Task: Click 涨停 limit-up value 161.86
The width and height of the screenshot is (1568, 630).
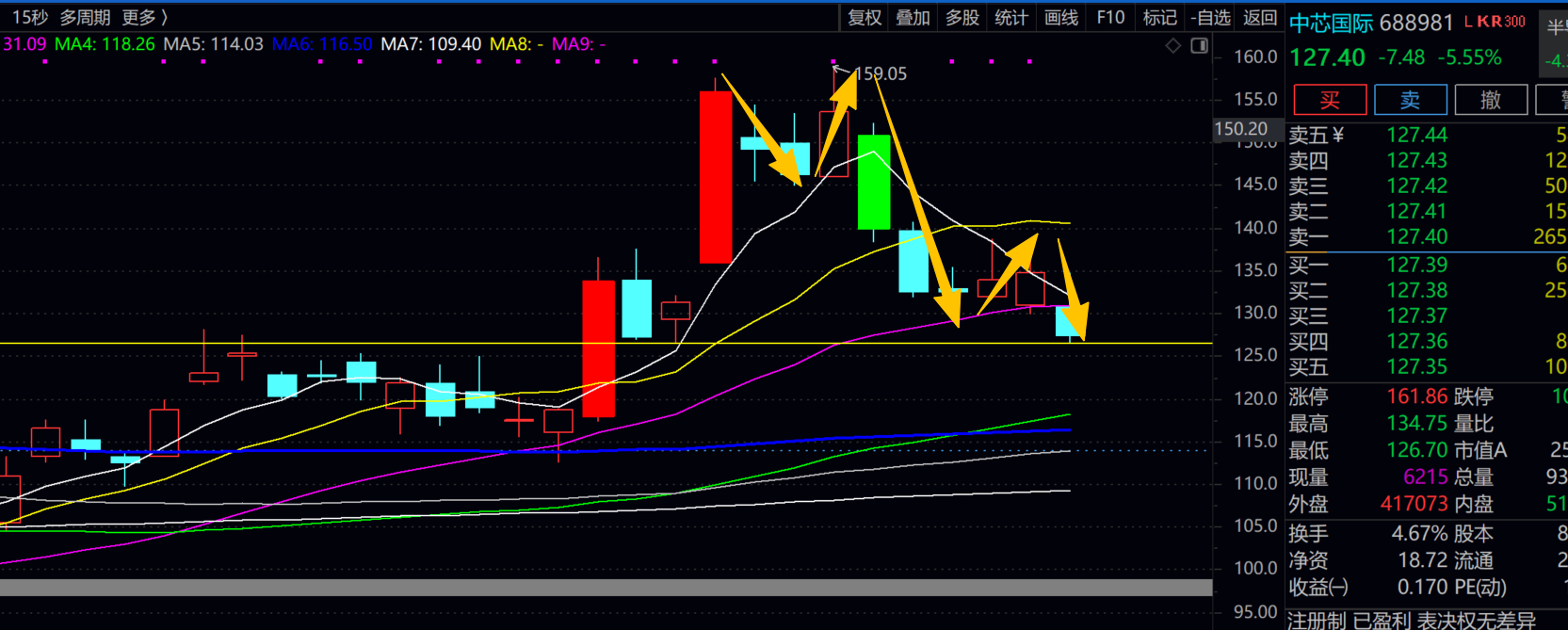Action: [1416, 396]
